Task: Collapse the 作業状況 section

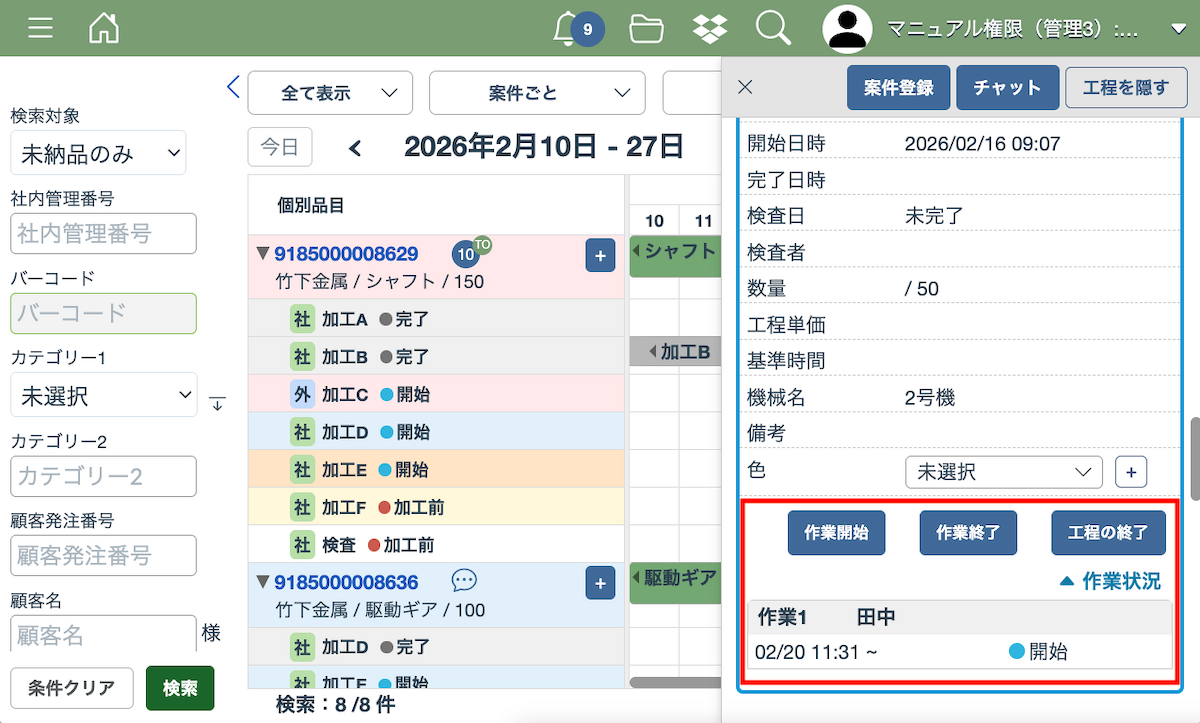Action: coord(1110,581)
